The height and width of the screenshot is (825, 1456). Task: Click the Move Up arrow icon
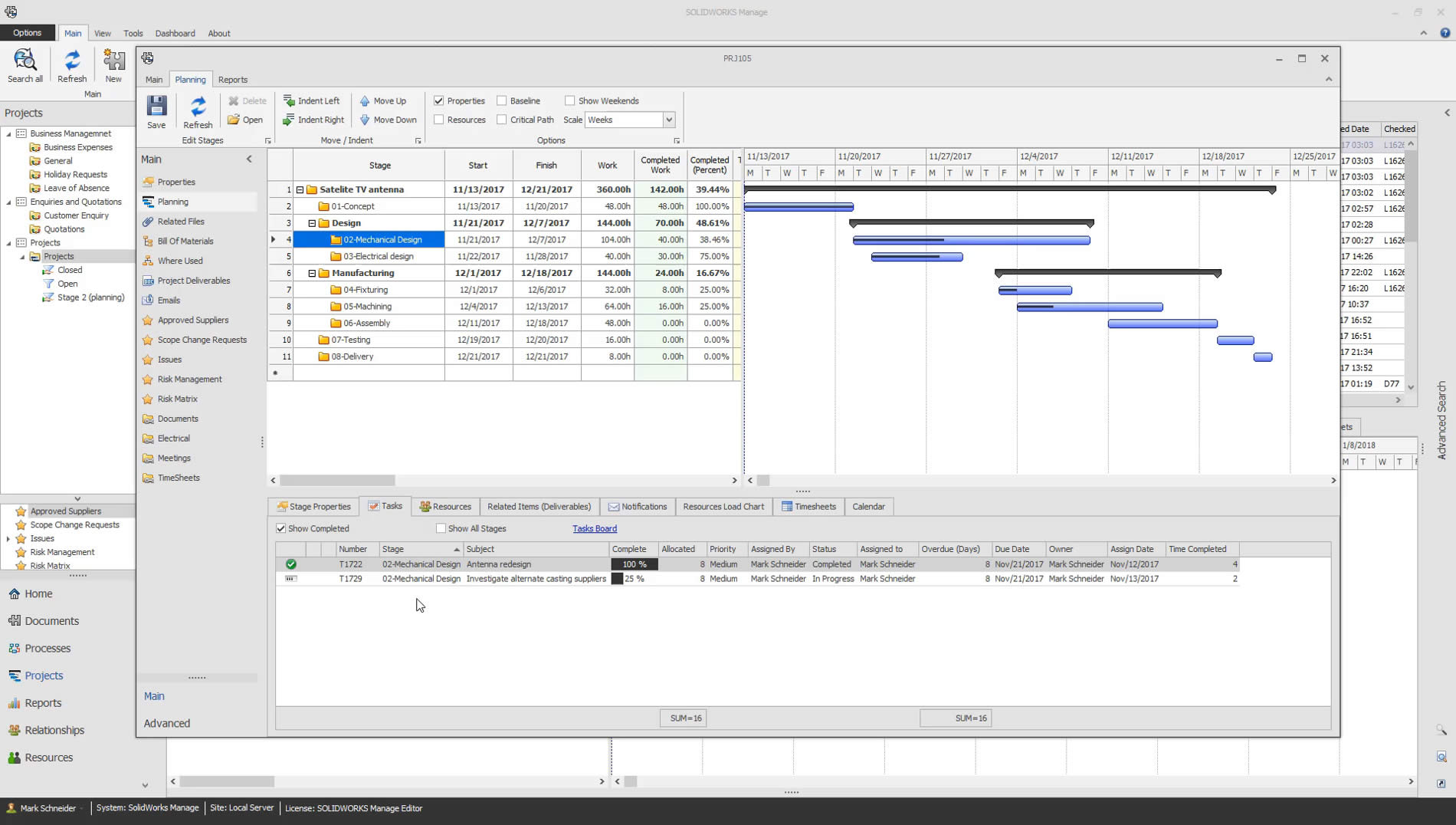(x=365, y=100)
